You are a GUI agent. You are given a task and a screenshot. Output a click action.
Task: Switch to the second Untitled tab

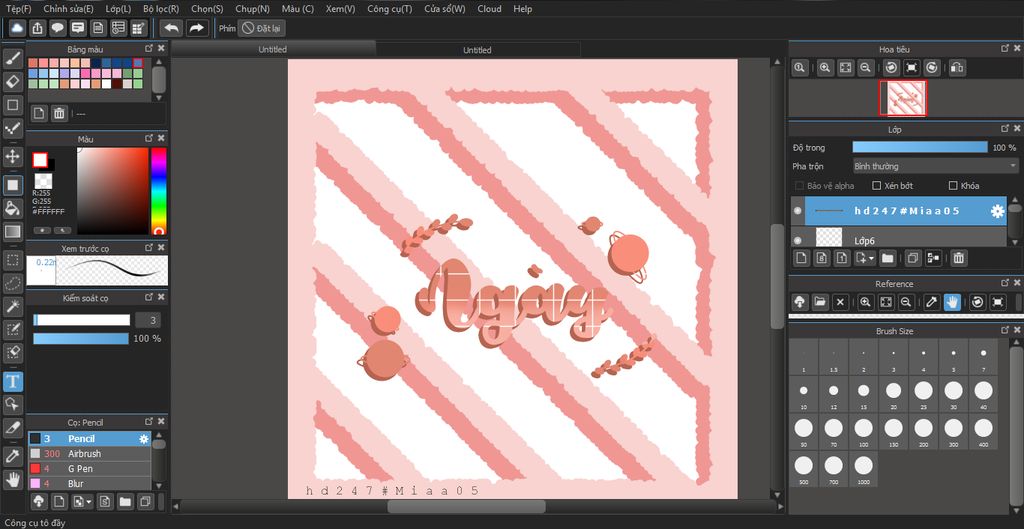pos(477,50)
